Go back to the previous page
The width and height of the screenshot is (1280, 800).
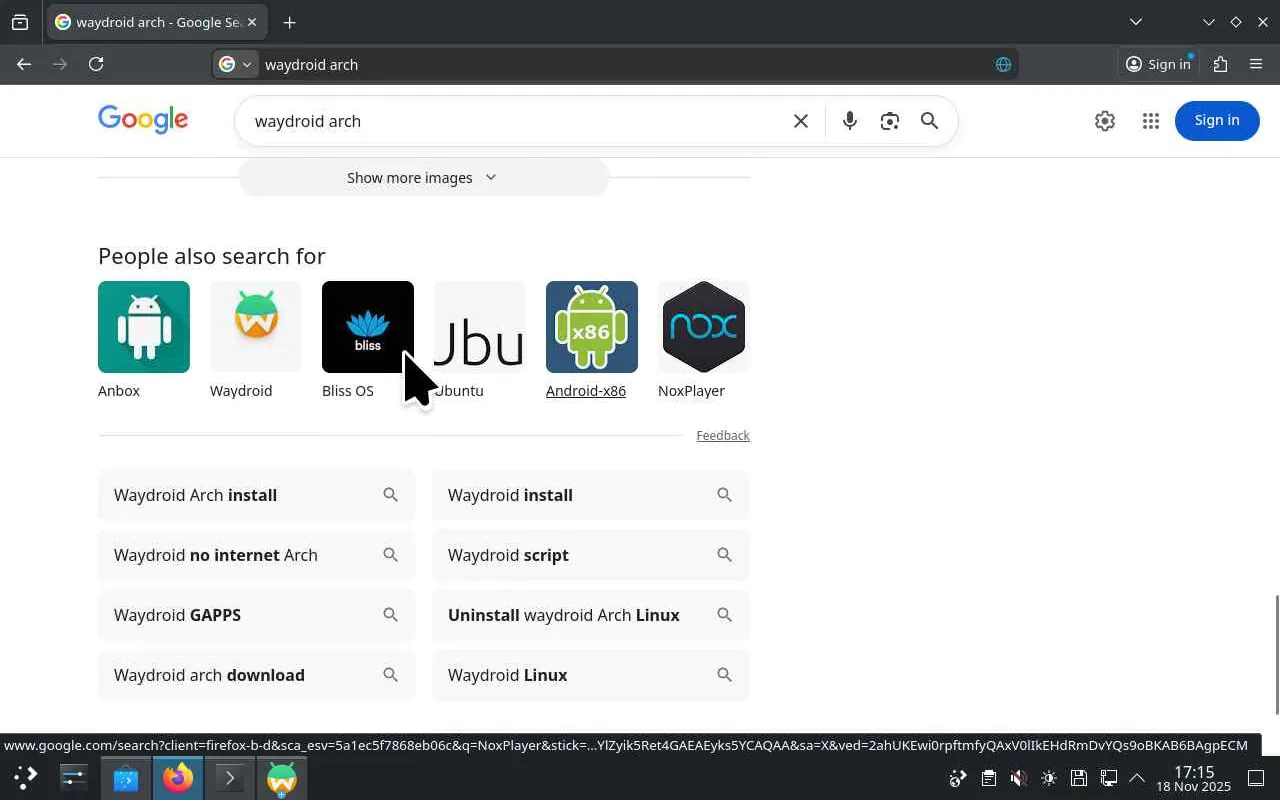click(x=24, y=64)
